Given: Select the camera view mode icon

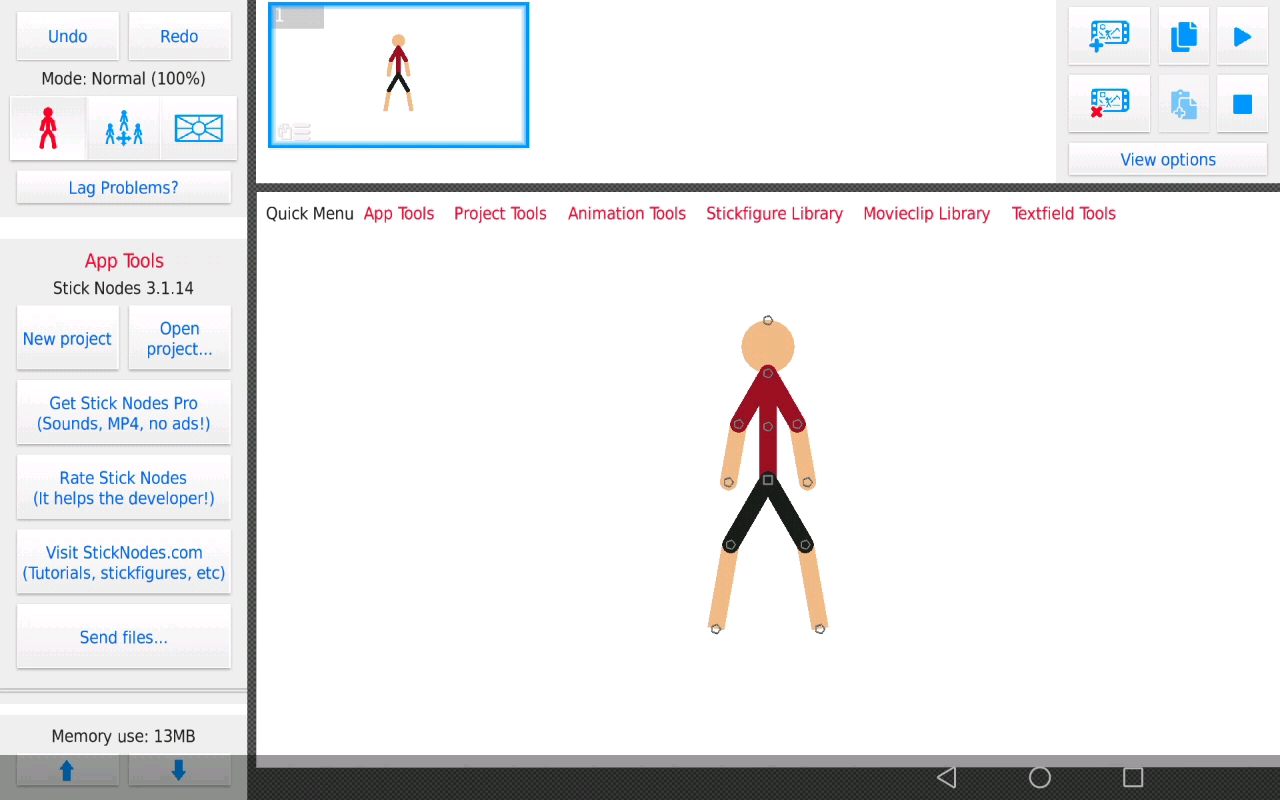Looking at the screenshot, I should click(199, 128).
